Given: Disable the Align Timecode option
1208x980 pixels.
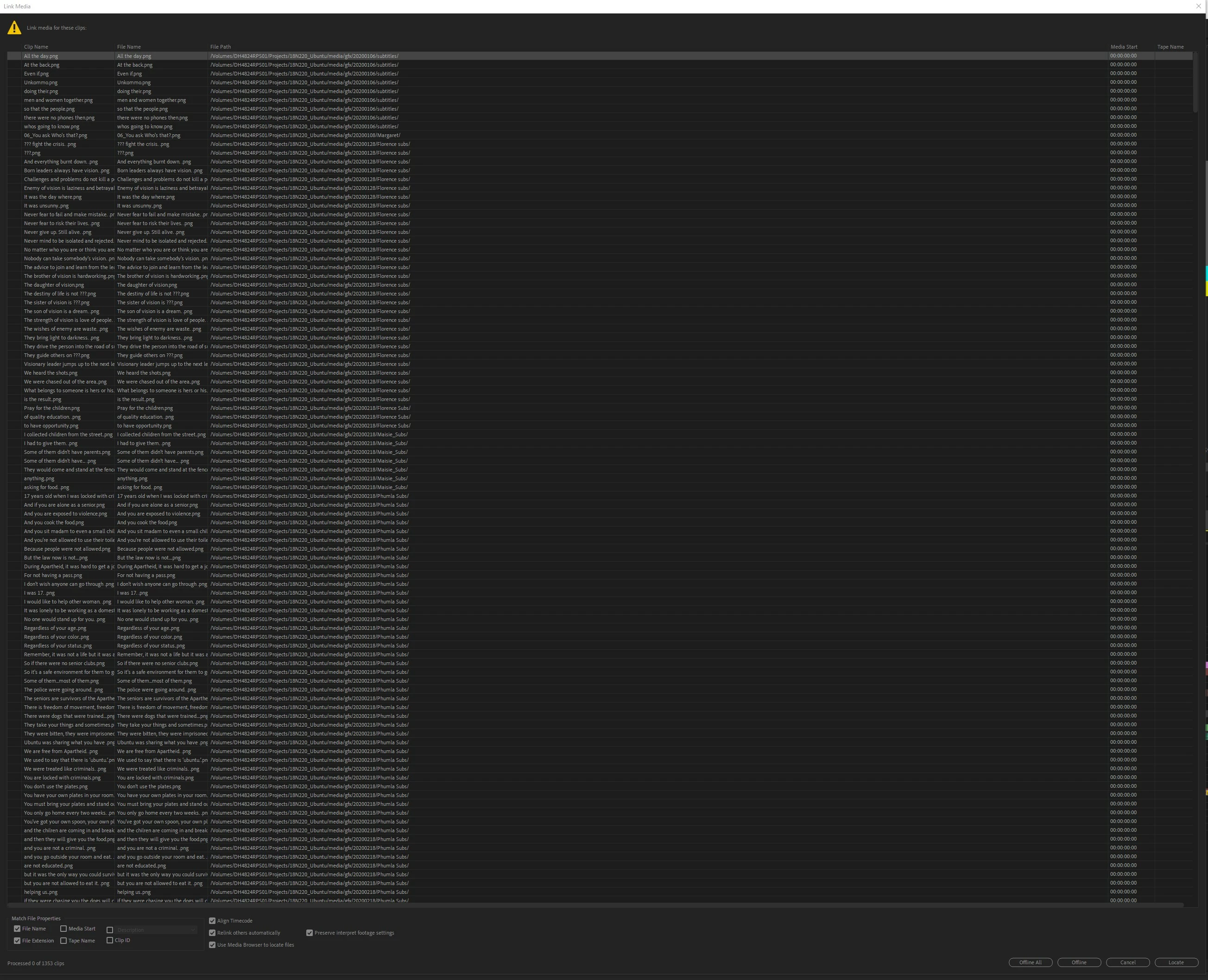Looking at the screenshot, I should point(212,921).
